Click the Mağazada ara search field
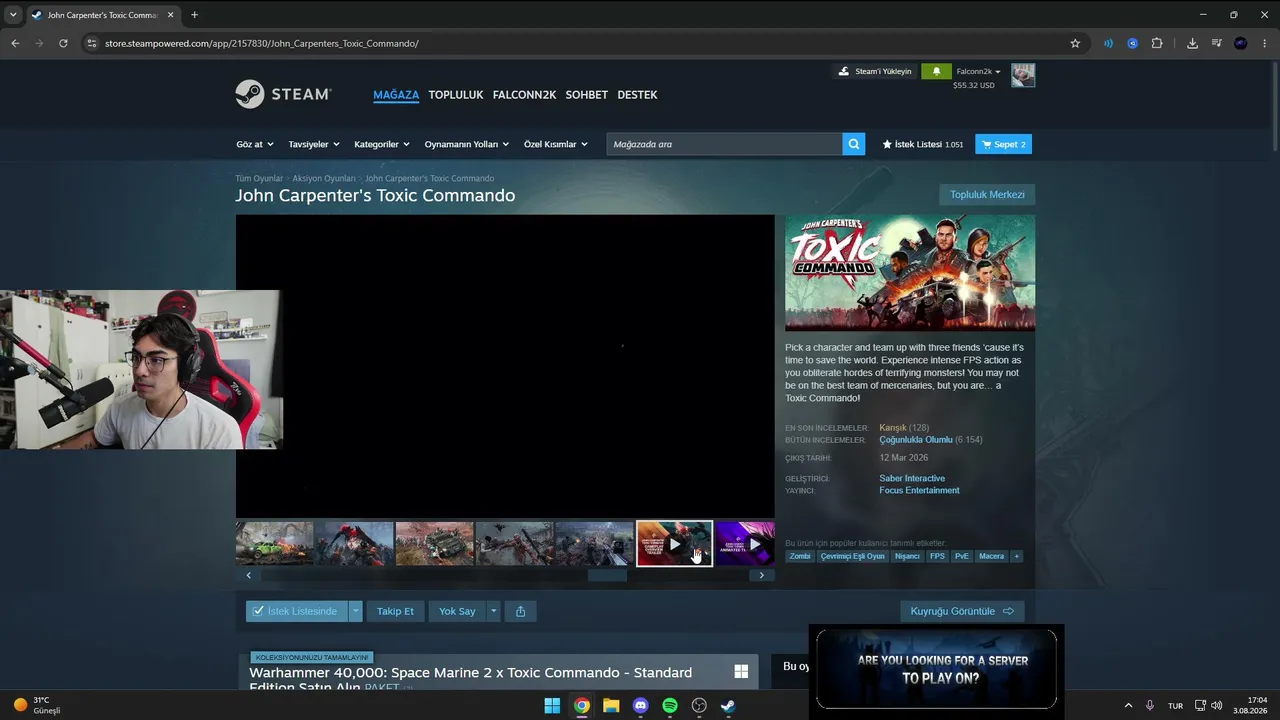Screen dimensions: 1280x720 pyautogui.click(x=724, y=144)
